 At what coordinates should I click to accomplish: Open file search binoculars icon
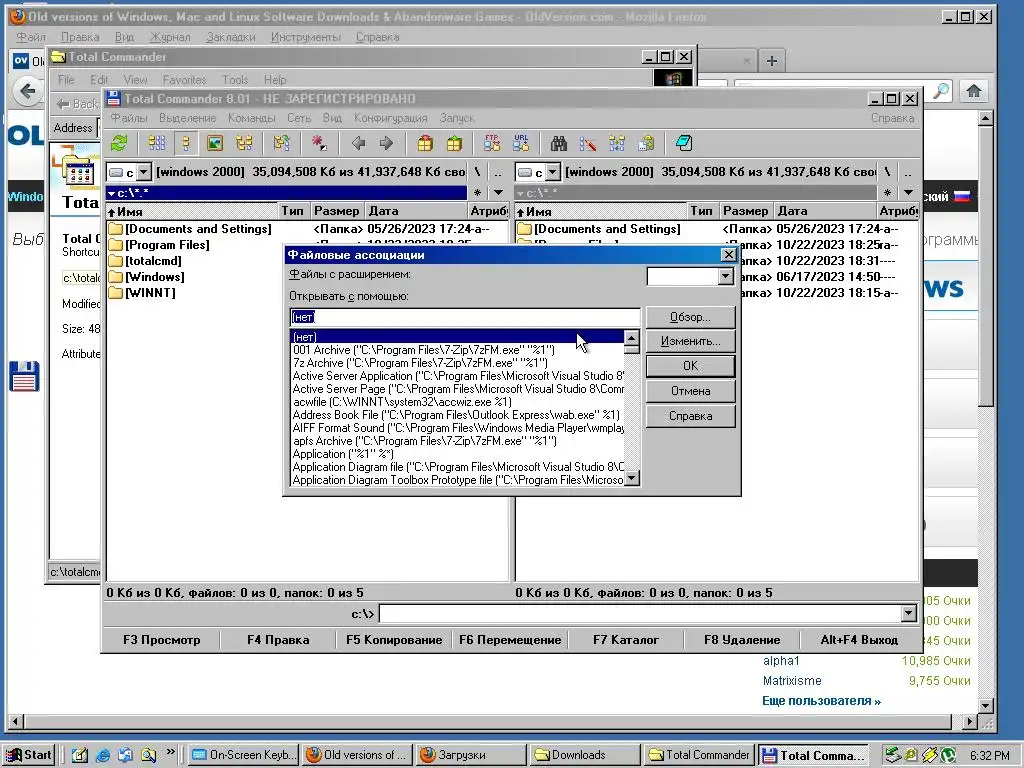point(558,143)
